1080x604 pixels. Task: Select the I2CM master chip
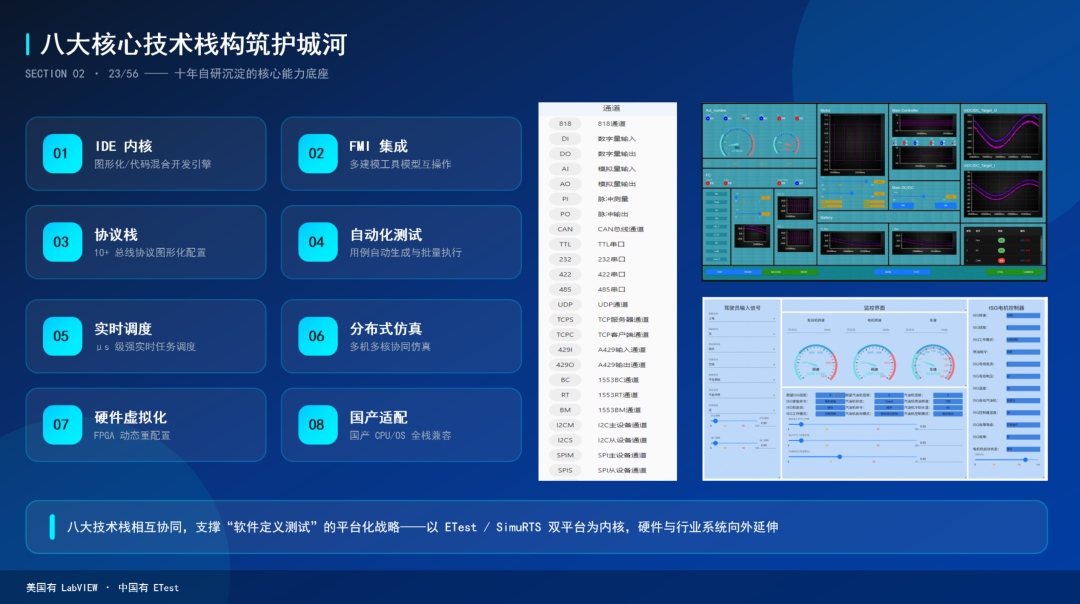click(x=565, y=425)
